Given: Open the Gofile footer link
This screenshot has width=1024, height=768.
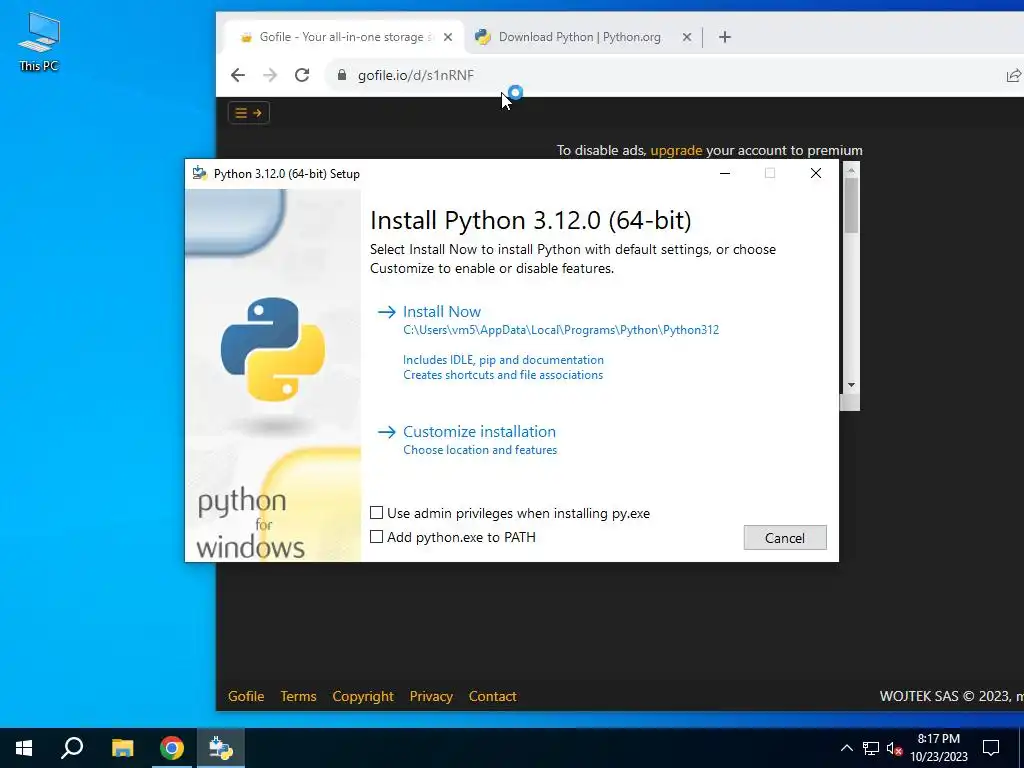Looking at the screenshot, I should click(x=246, y=696).
